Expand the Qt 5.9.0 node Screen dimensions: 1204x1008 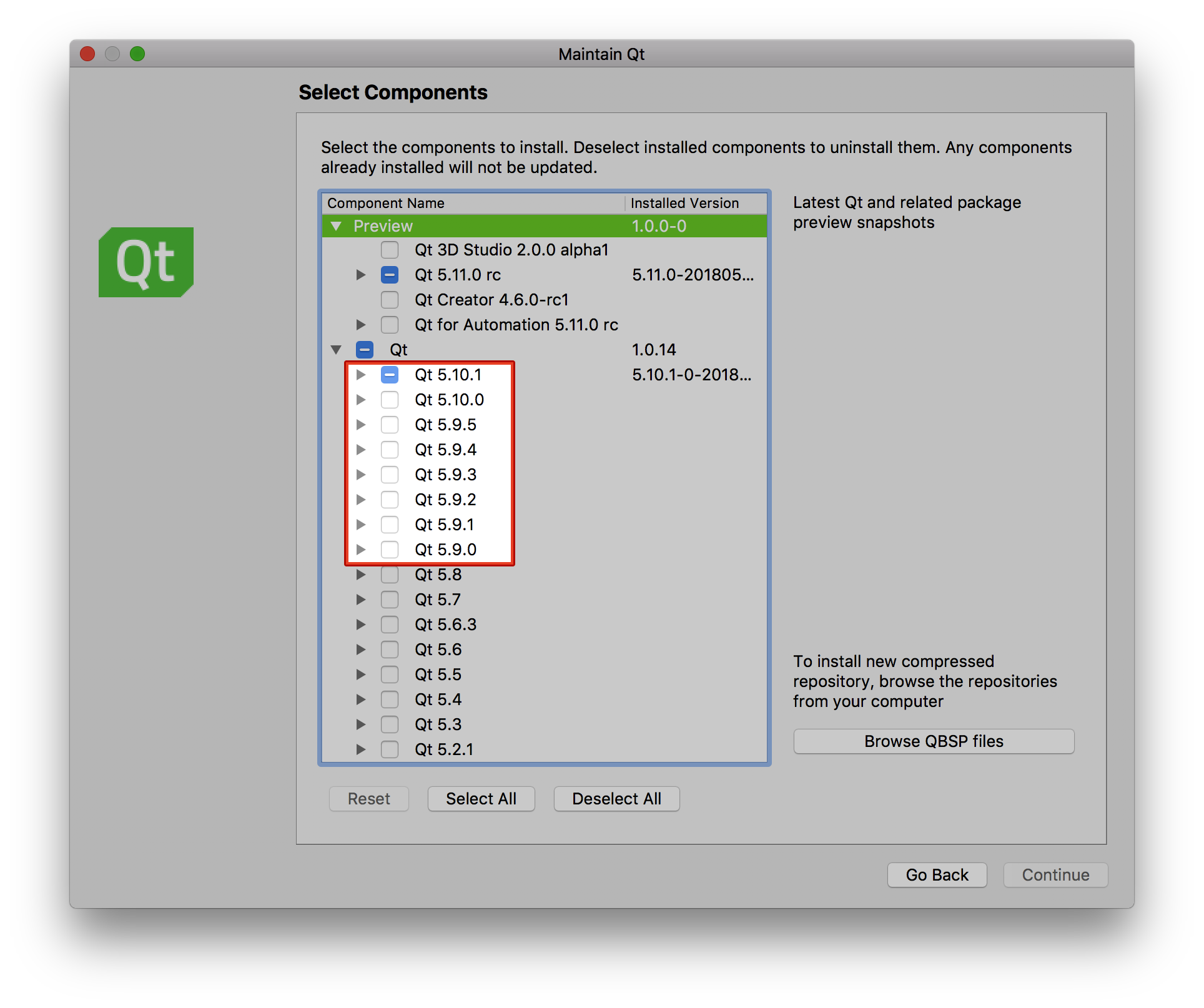click(361, 550)
